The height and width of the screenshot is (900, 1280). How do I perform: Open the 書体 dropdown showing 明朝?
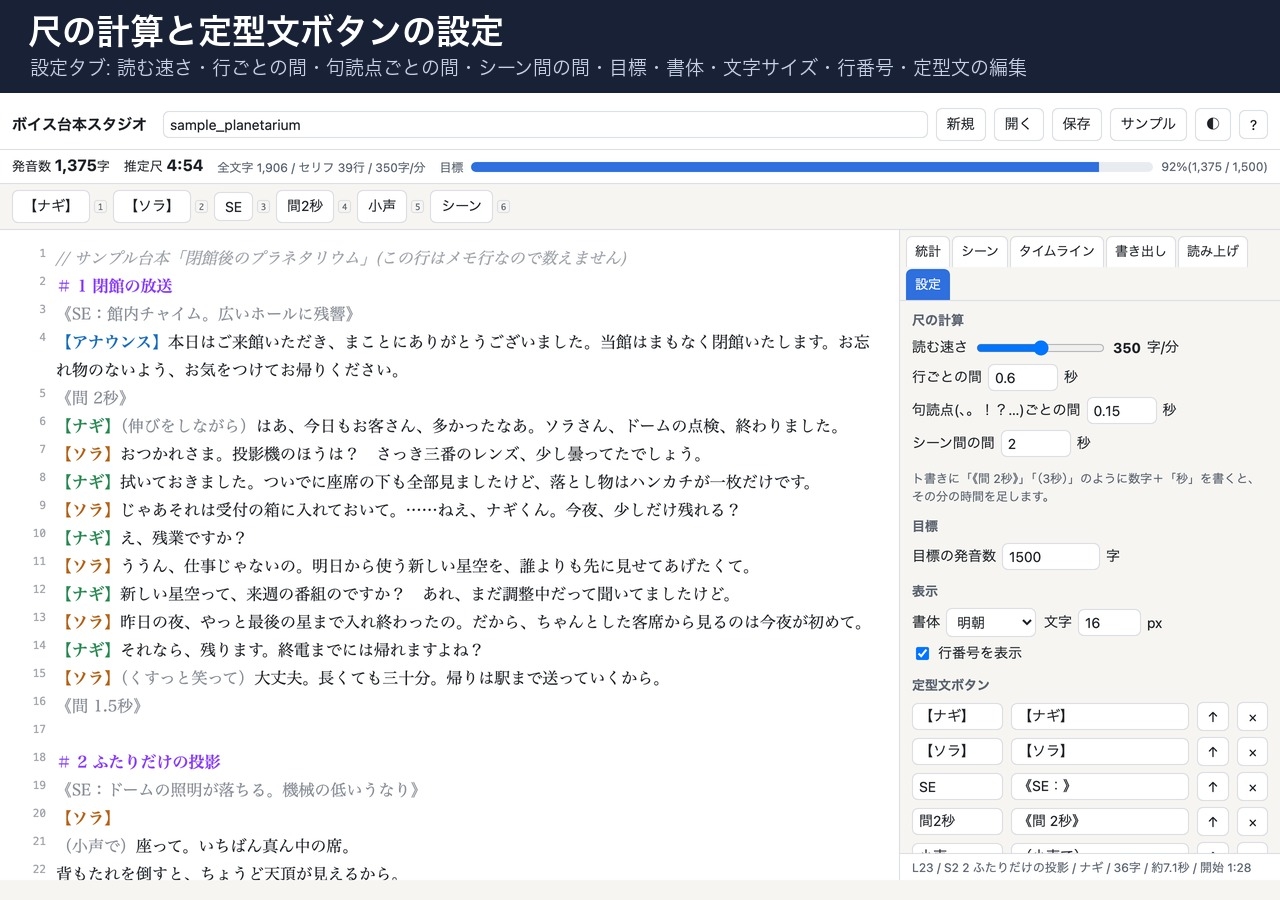coord(990,622)
